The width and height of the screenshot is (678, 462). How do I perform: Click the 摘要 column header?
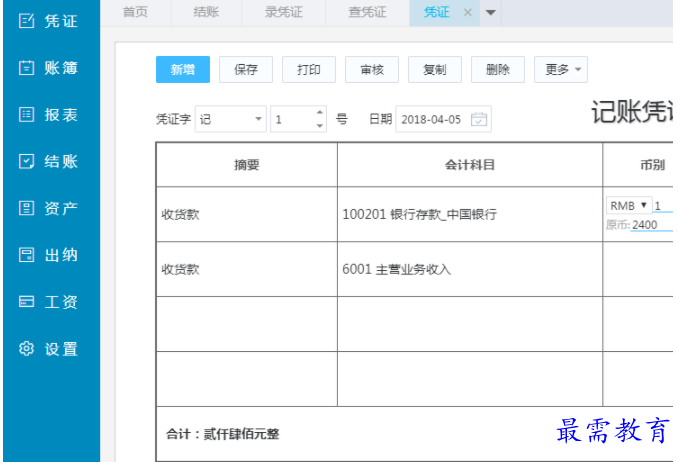247,165
